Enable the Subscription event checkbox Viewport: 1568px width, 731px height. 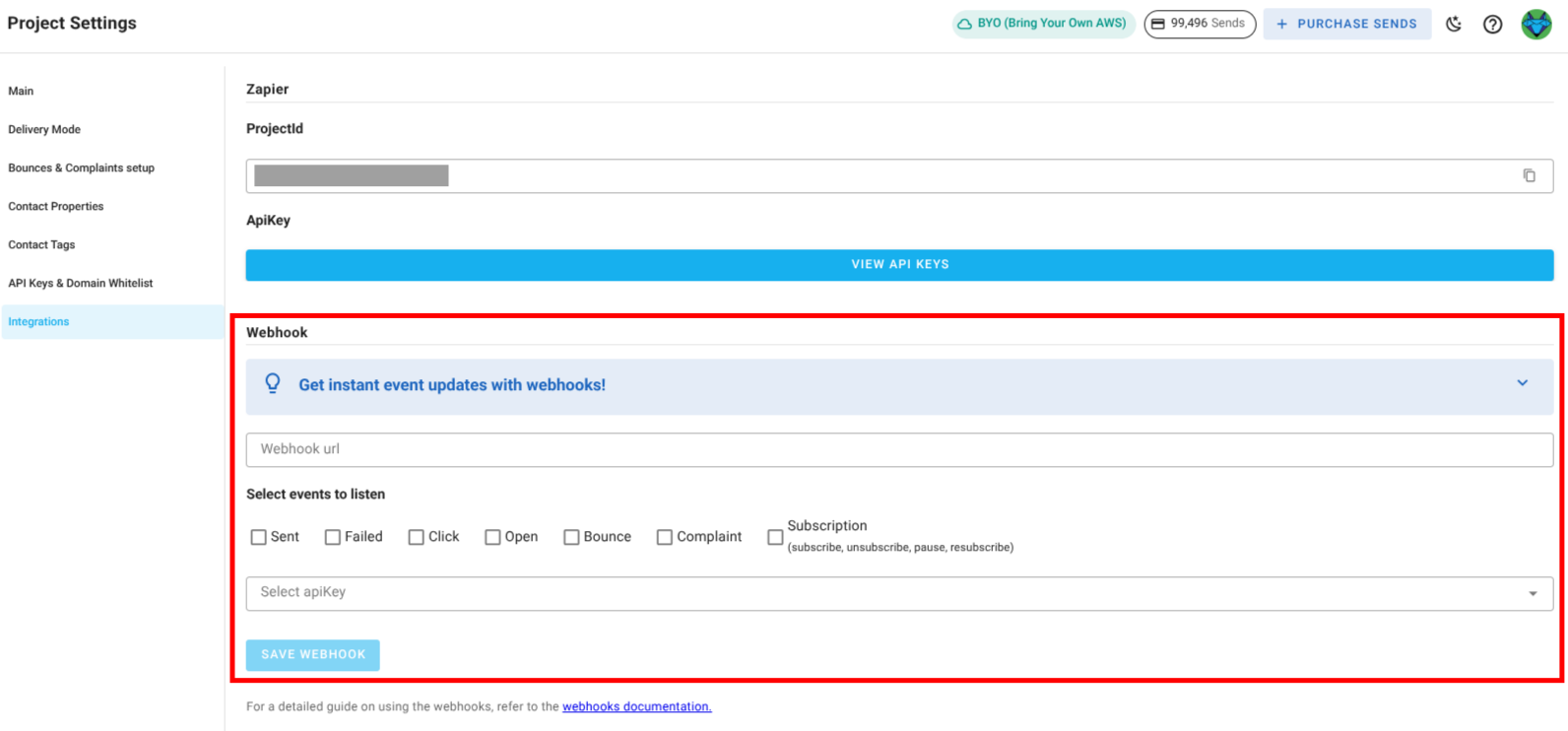click(775, 537)
